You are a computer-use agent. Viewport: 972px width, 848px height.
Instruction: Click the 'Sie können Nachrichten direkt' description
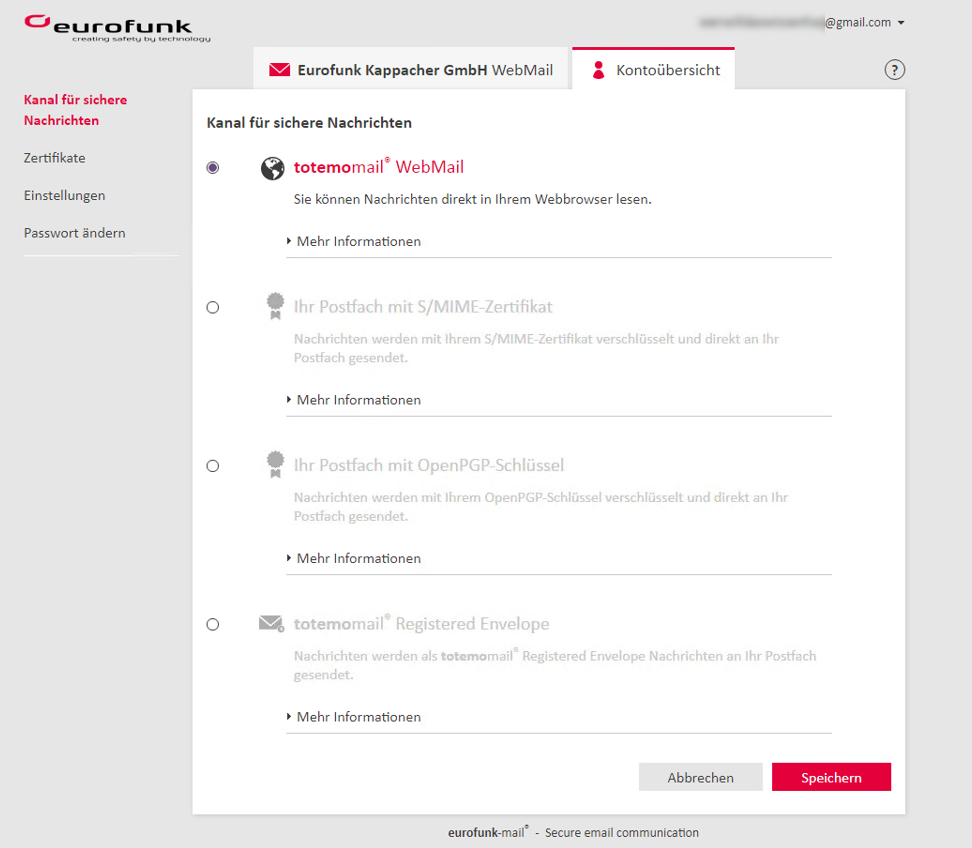[x=472, y=200]
